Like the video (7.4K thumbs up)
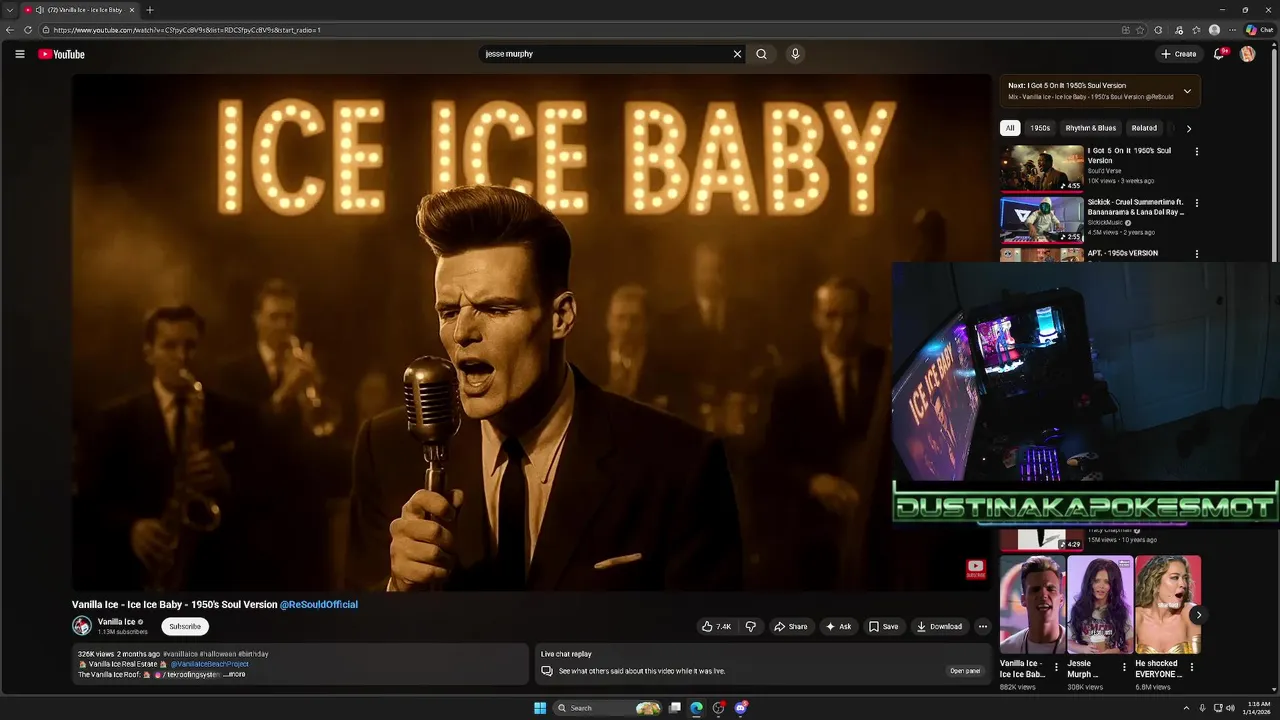Image resolution: width=1280 pixels, height=720 pixels. click(x=716, y=627)
